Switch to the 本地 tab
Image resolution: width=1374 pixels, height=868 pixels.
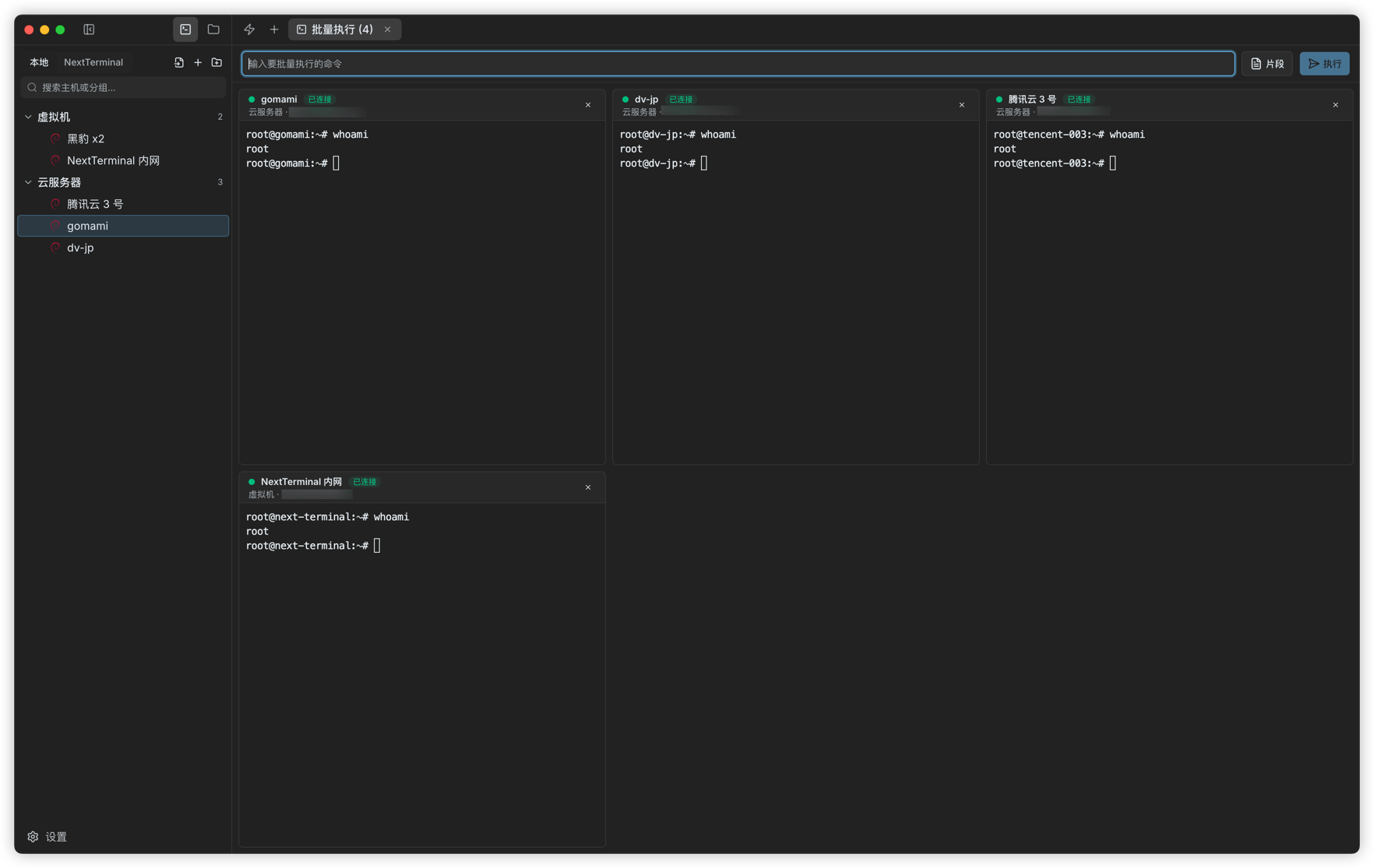coord(39,62)
